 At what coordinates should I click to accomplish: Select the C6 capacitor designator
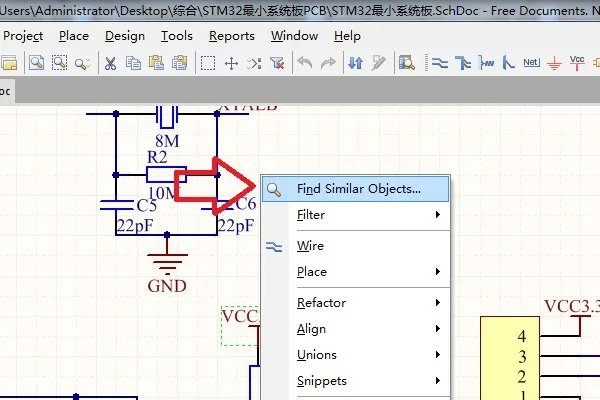tap(246, 204)
